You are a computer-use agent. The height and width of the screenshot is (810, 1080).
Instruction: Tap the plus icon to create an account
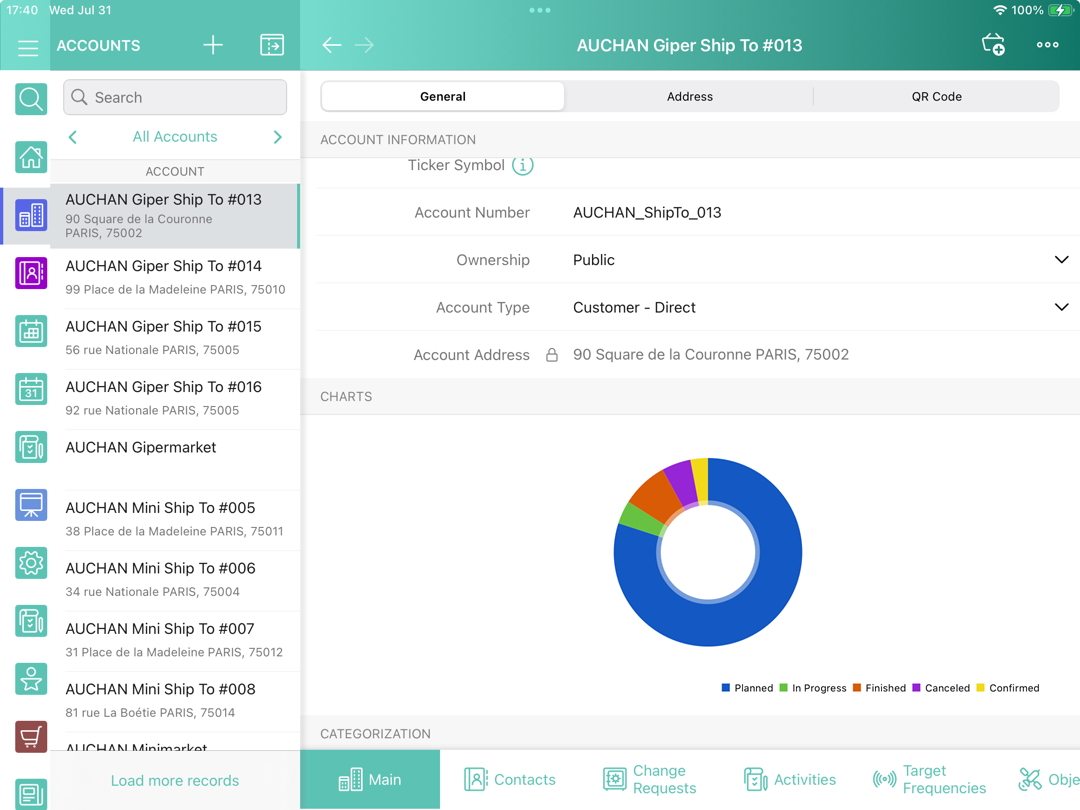pos(212,44)
